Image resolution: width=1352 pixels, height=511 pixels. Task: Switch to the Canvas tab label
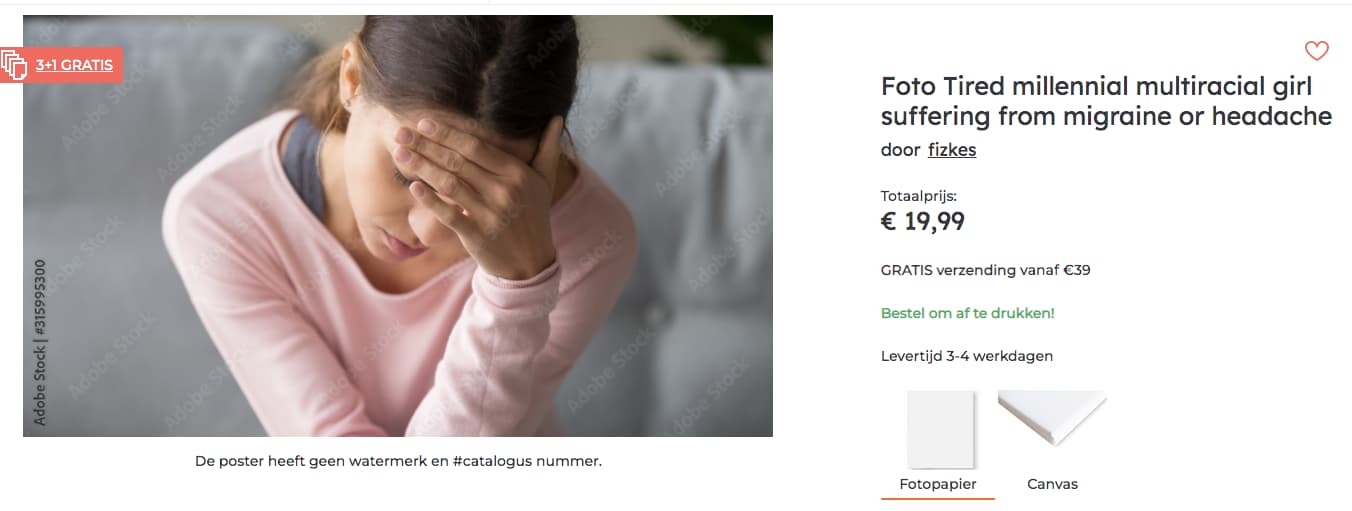point(1053,484)
